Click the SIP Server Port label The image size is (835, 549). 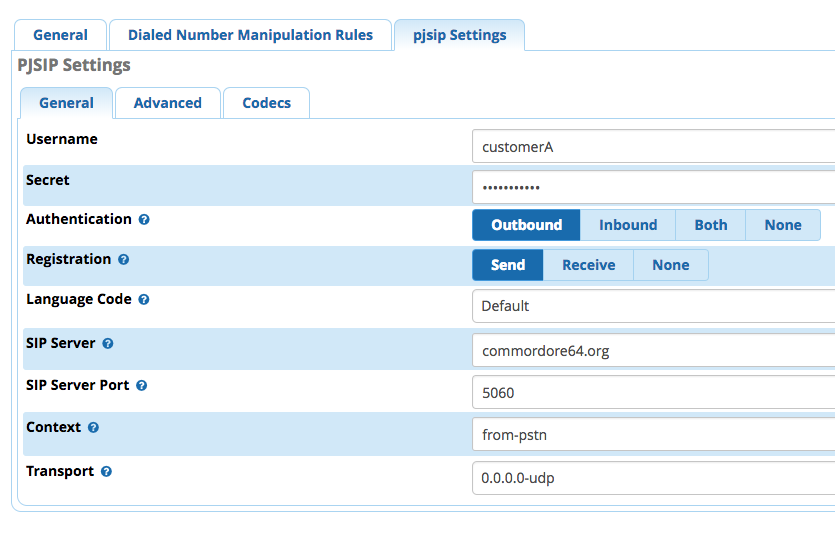click(78, 385)
